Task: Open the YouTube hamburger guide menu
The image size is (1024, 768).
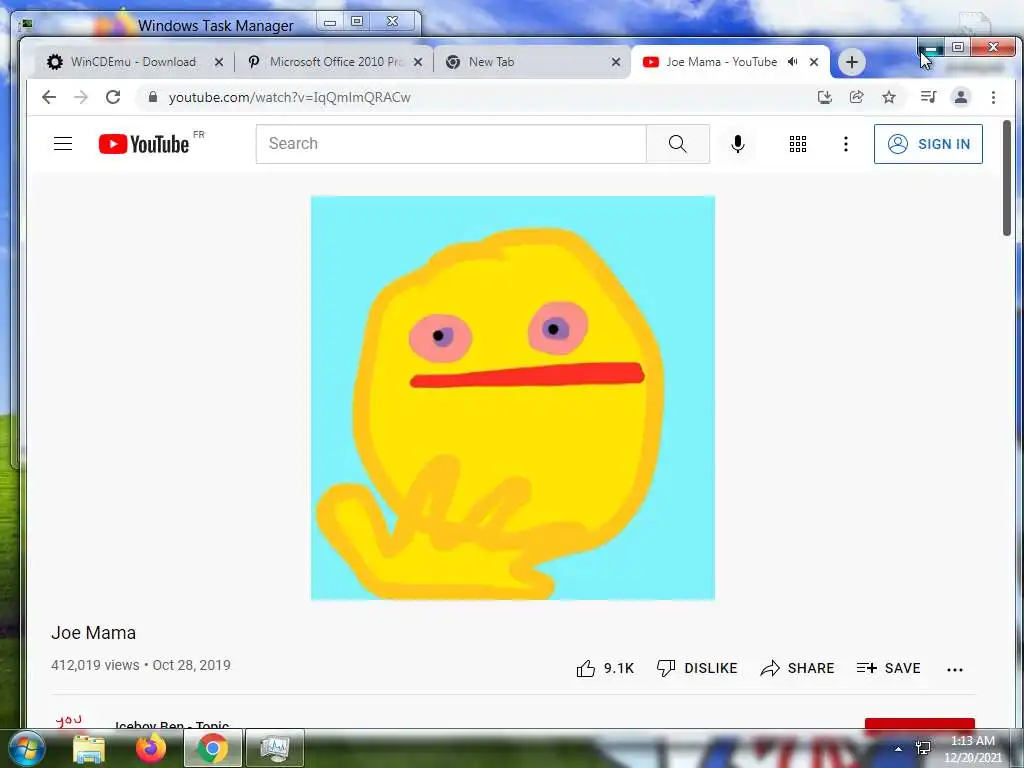Action: (x=63, y=144)
